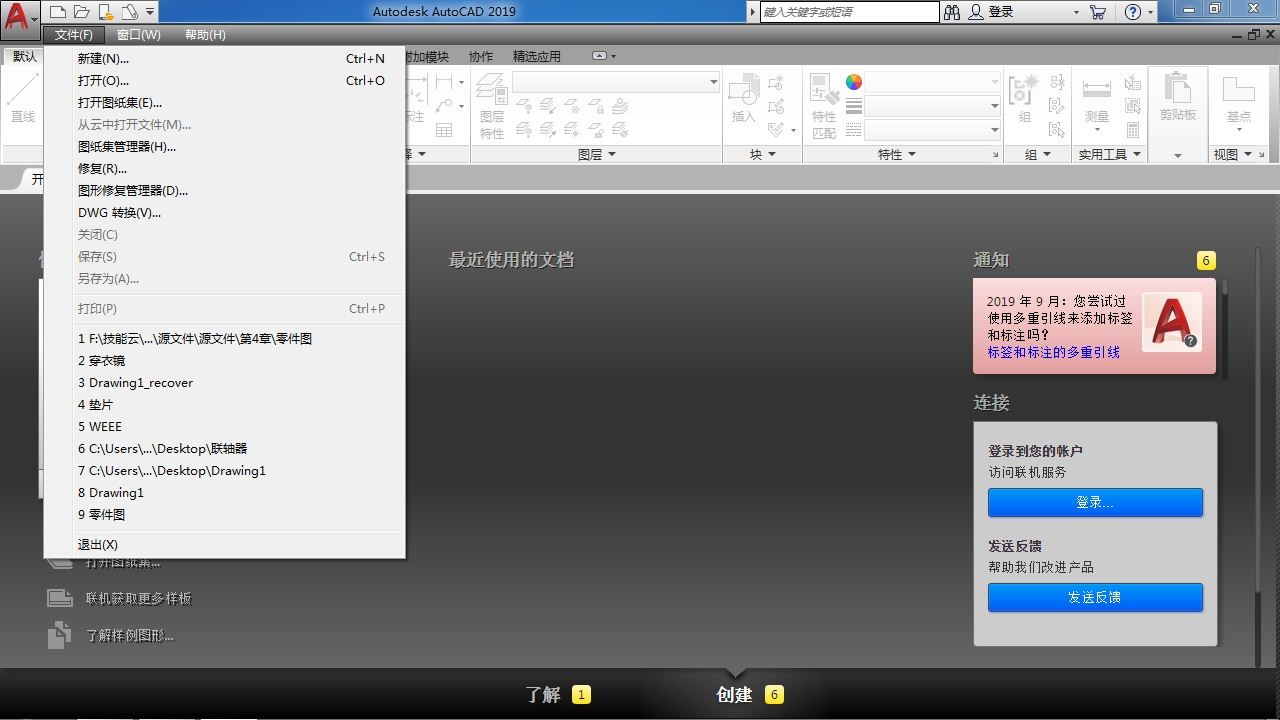
Task: Click the help question mark icon
Action: [x=1132, y=12]
